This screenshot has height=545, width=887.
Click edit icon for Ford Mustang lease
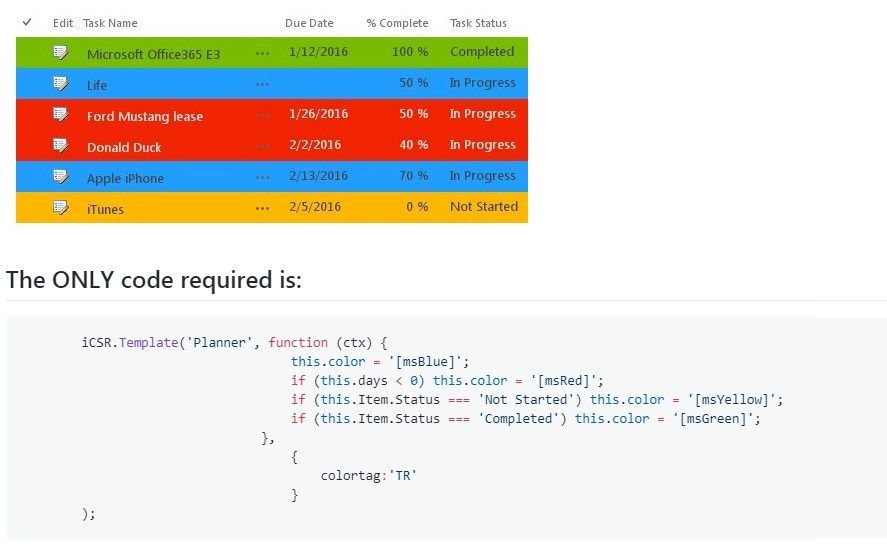point(60,115)
